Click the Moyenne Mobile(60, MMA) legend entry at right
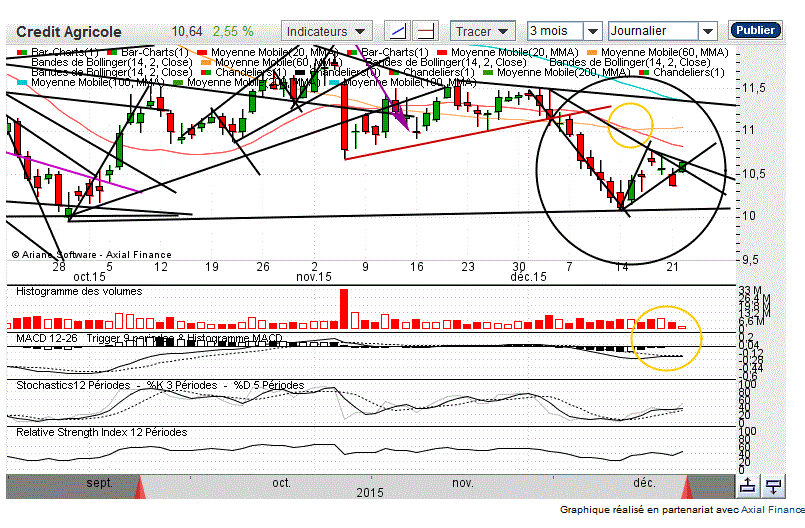This screenshot has height=528, width=805. (658, 52)
